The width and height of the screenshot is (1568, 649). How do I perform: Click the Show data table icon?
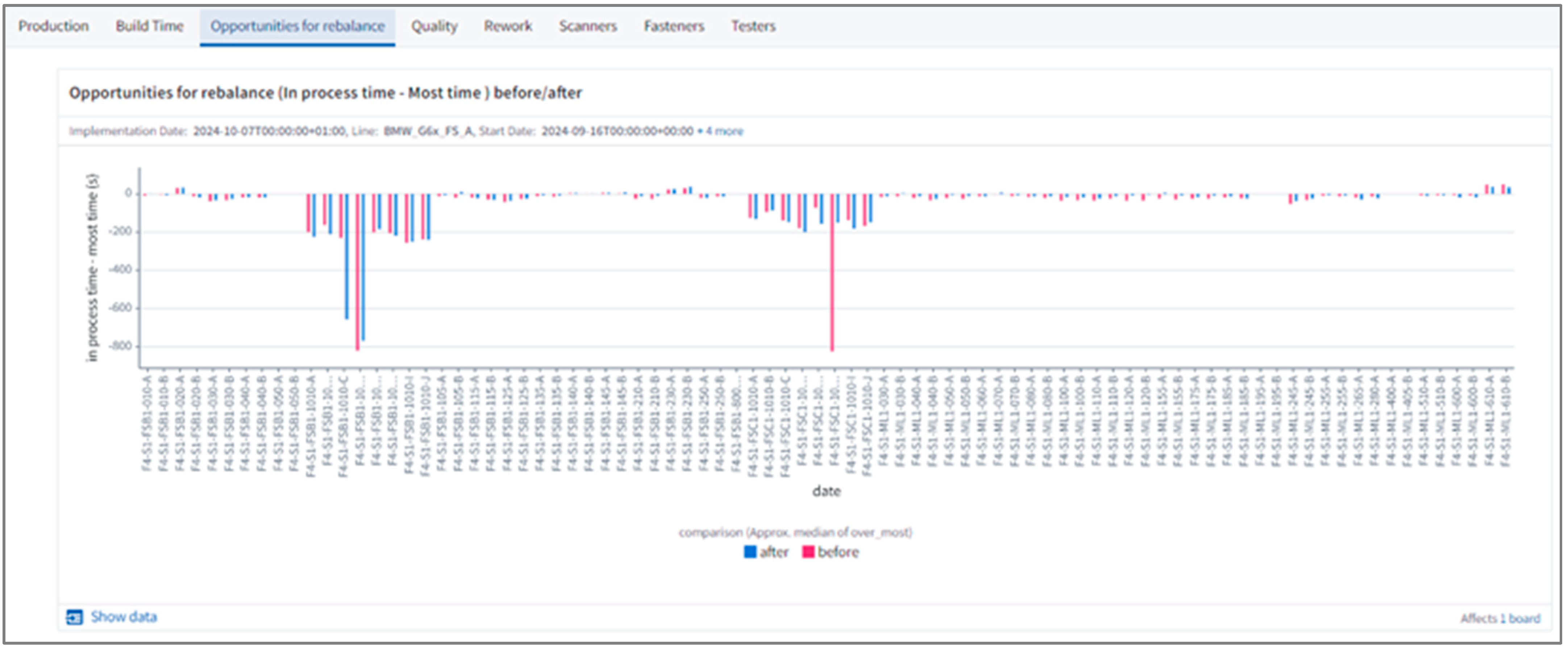click(74, 617)
